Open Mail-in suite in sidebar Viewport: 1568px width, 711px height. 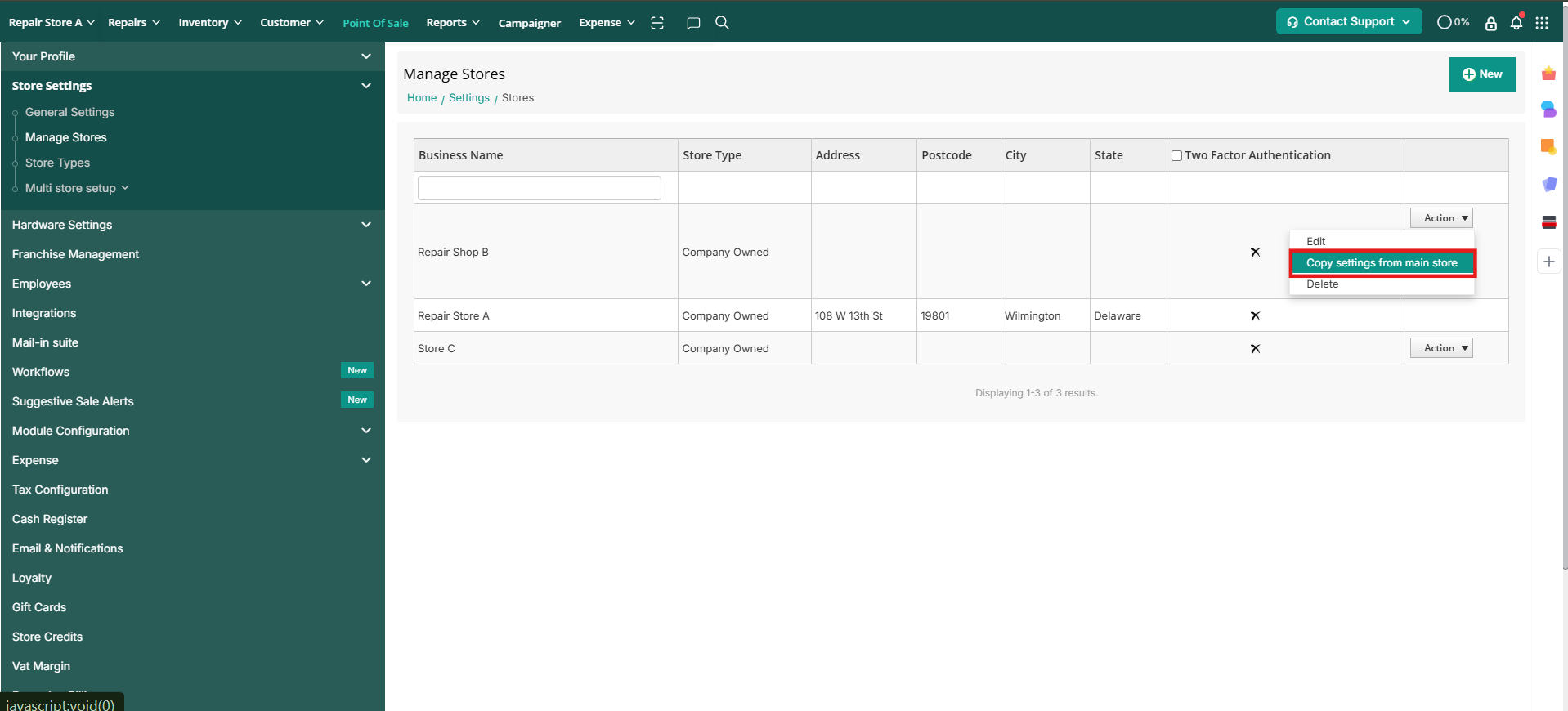click(45, 342)
